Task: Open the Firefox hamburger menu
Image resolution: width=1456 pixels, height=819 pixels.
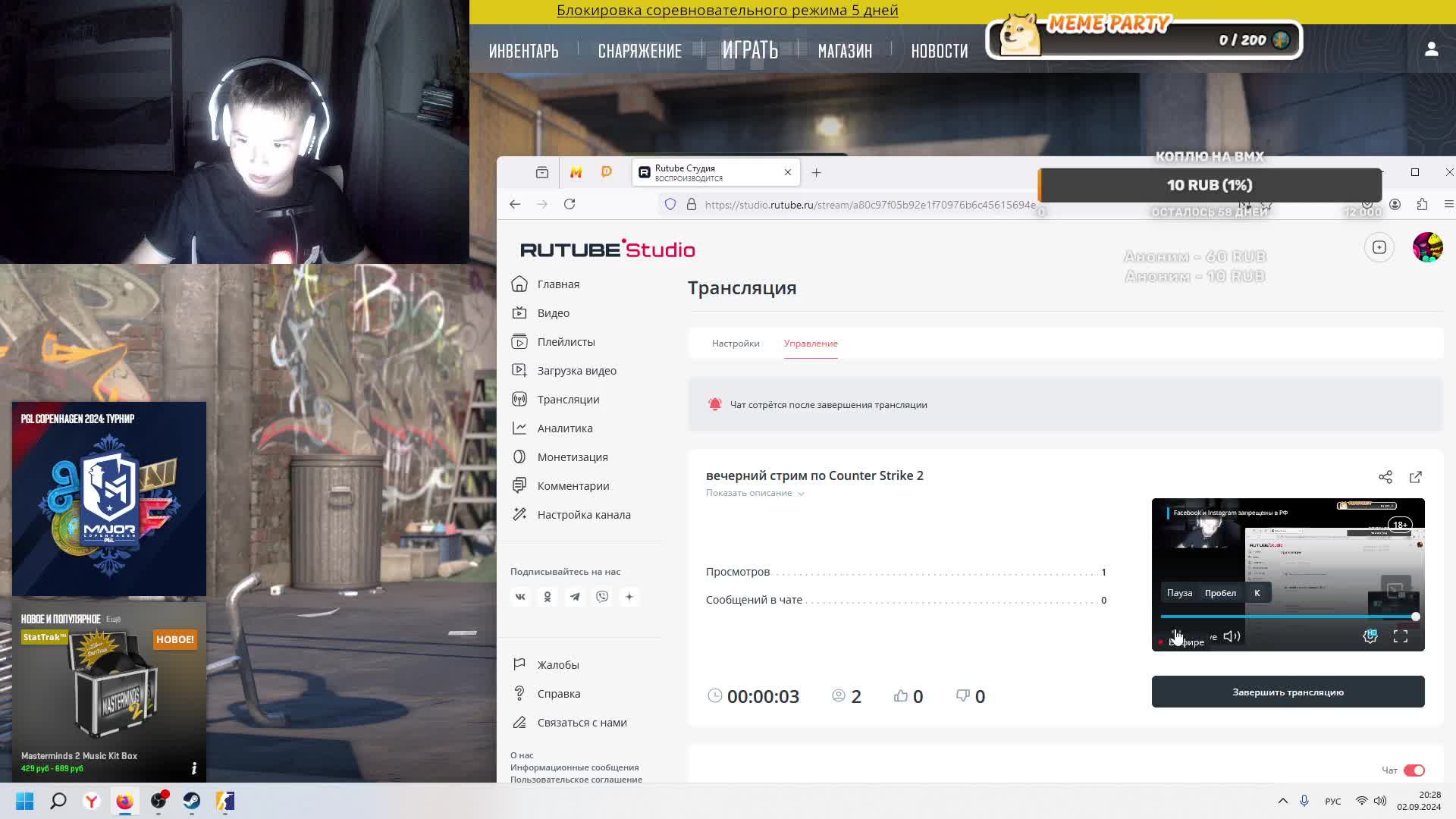Action: pos(1448,204)
